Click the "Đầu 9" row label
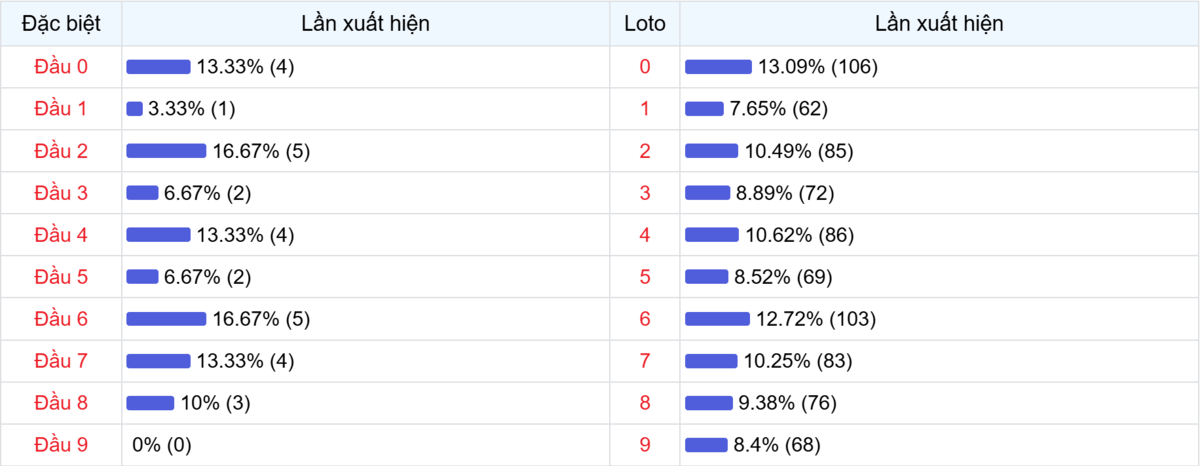Viewport: 1200px width, 466px height. (x=61, y=445)
